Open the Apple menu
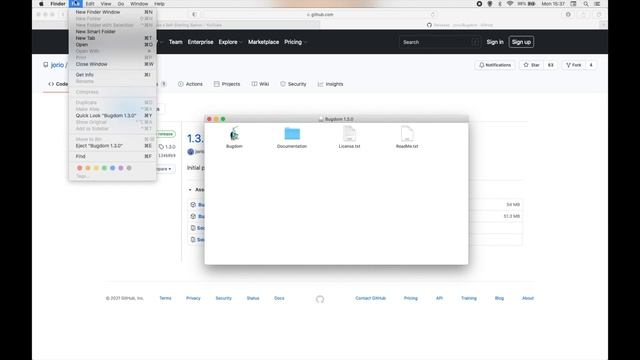The image size is (640, 360). tap(41, 4)
